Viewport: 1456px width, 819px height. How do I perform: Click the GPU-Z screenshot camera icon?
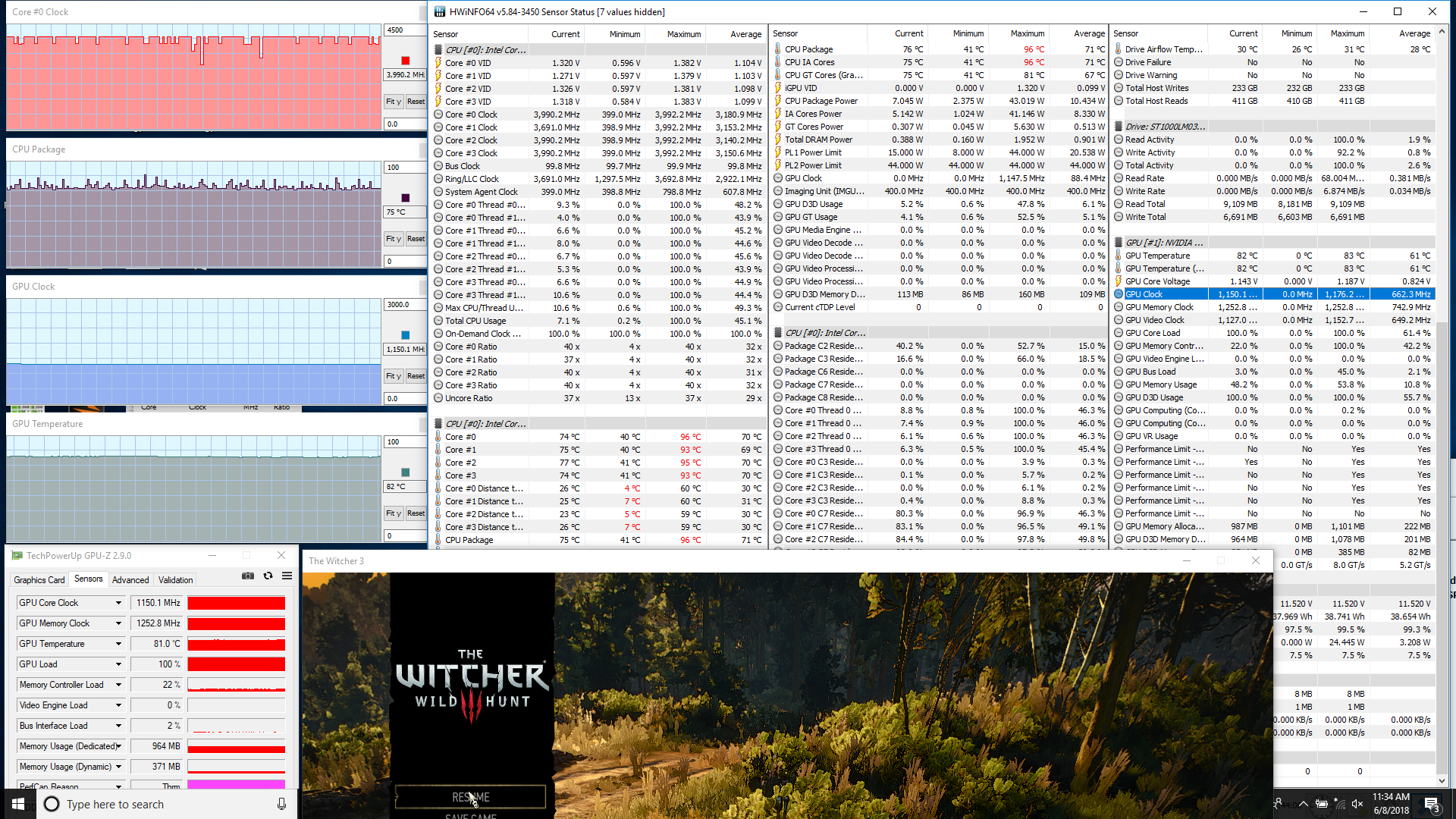[x=248, y=576]
